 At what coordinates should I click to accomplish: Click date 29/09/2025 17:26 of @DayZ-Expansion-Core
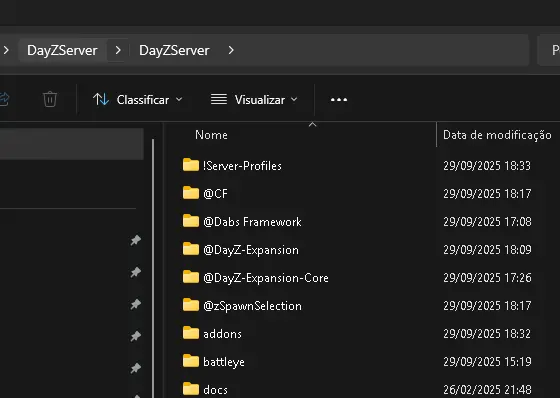(487, 278)
